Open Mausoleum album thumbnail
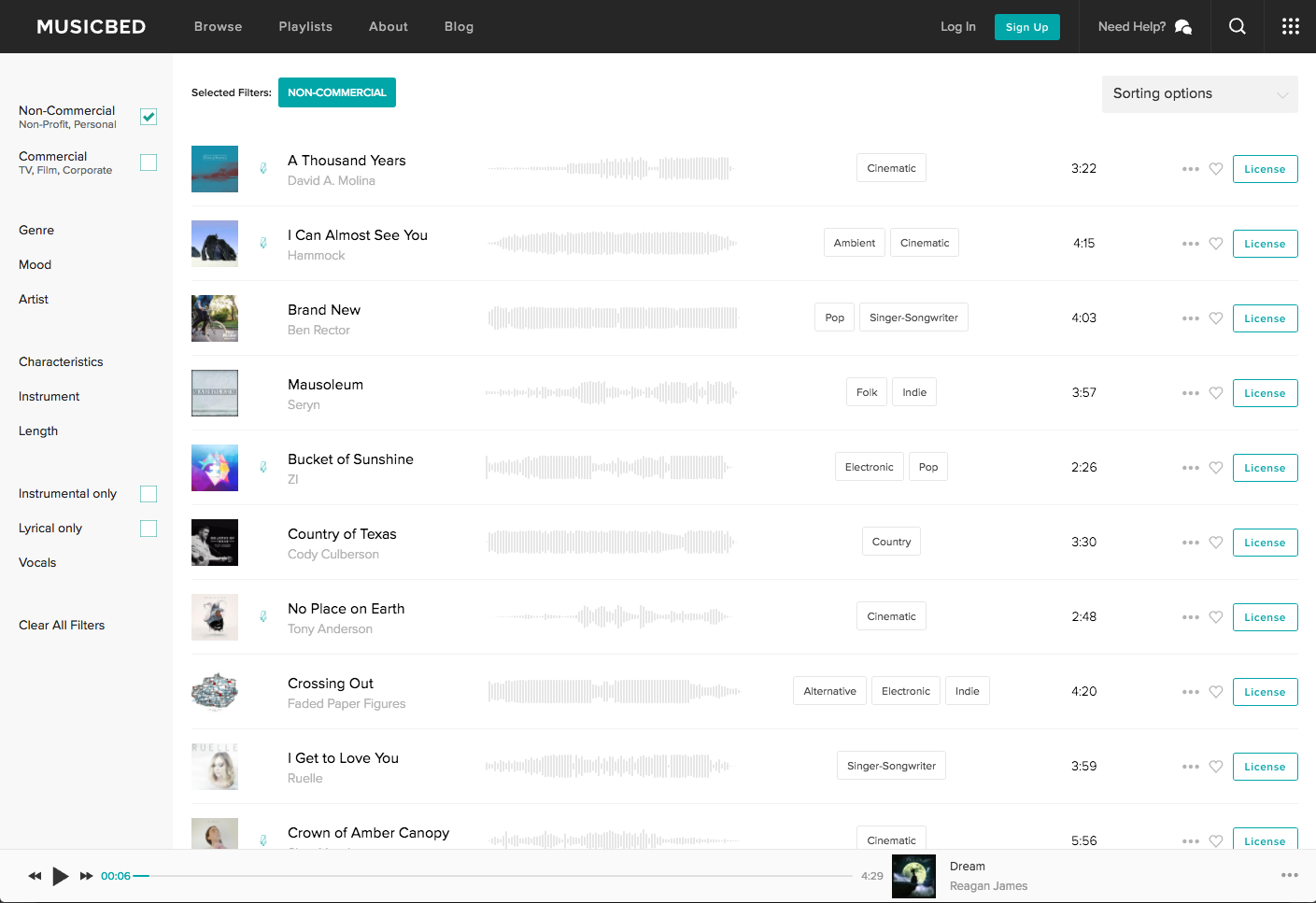Screen dimensions: 1316x903 pyautogui.click(x=215, y=393)
